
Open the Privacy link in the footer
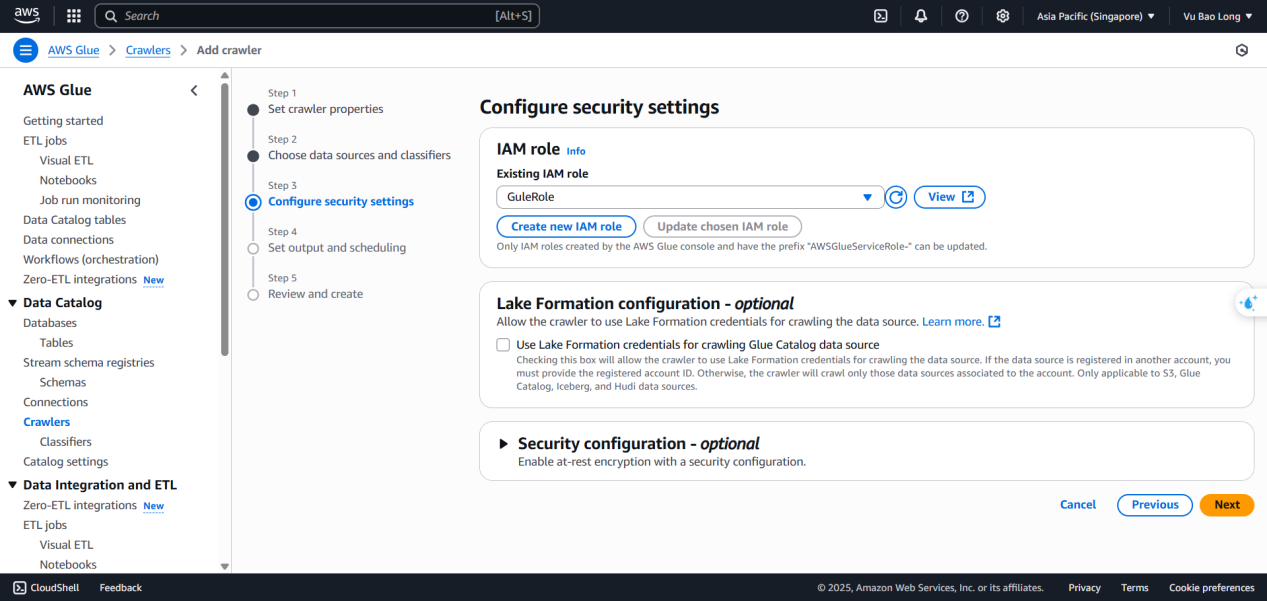1085,588
